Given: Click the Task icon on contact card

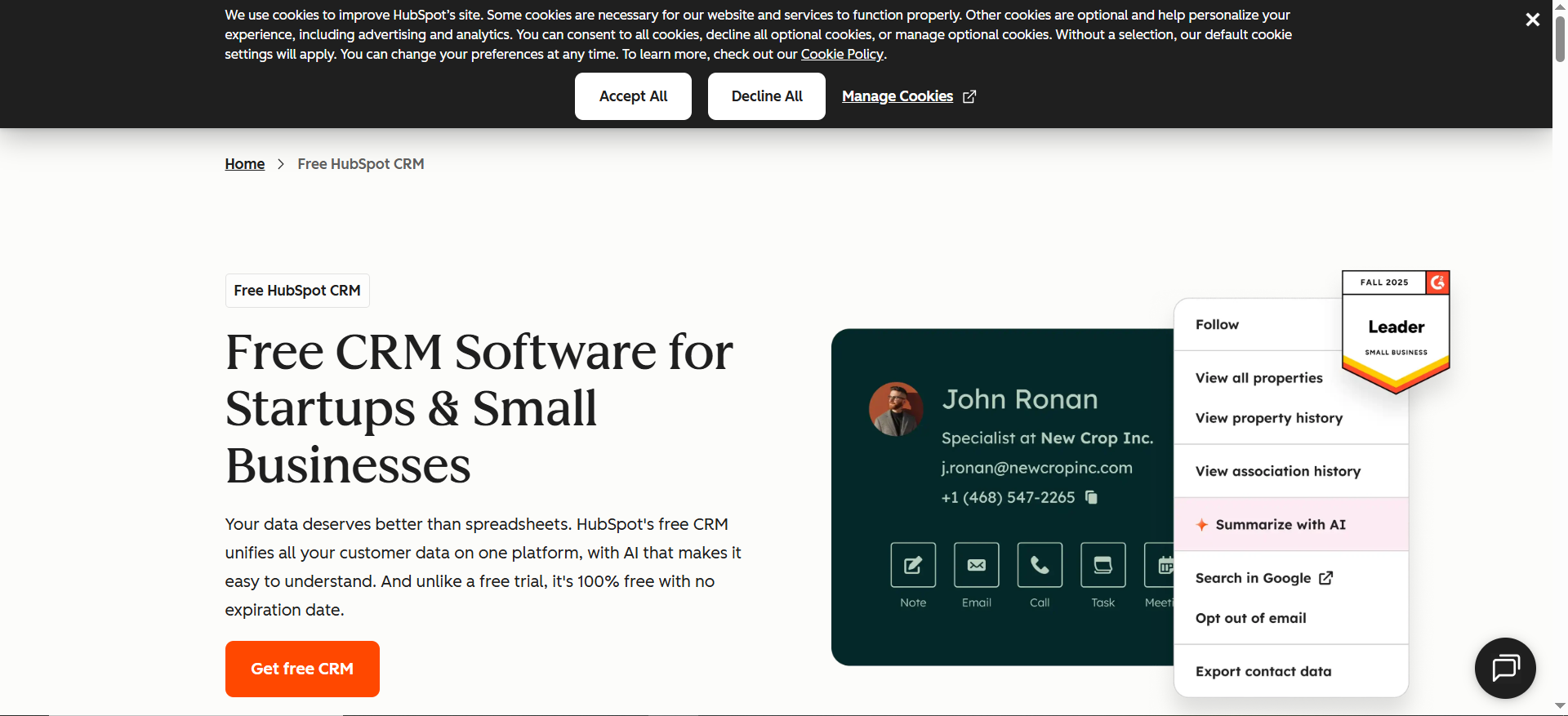Looking at the screenshot, I should pyautogui.click(x=1103, y=565).
